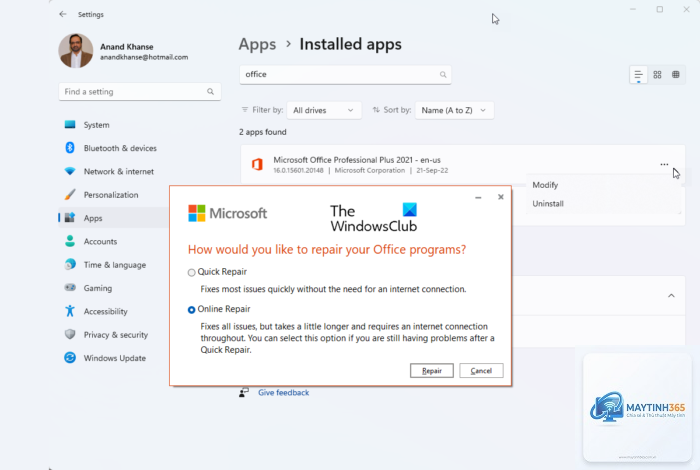Click the Privacy shield icon

[x=70, y=334]
